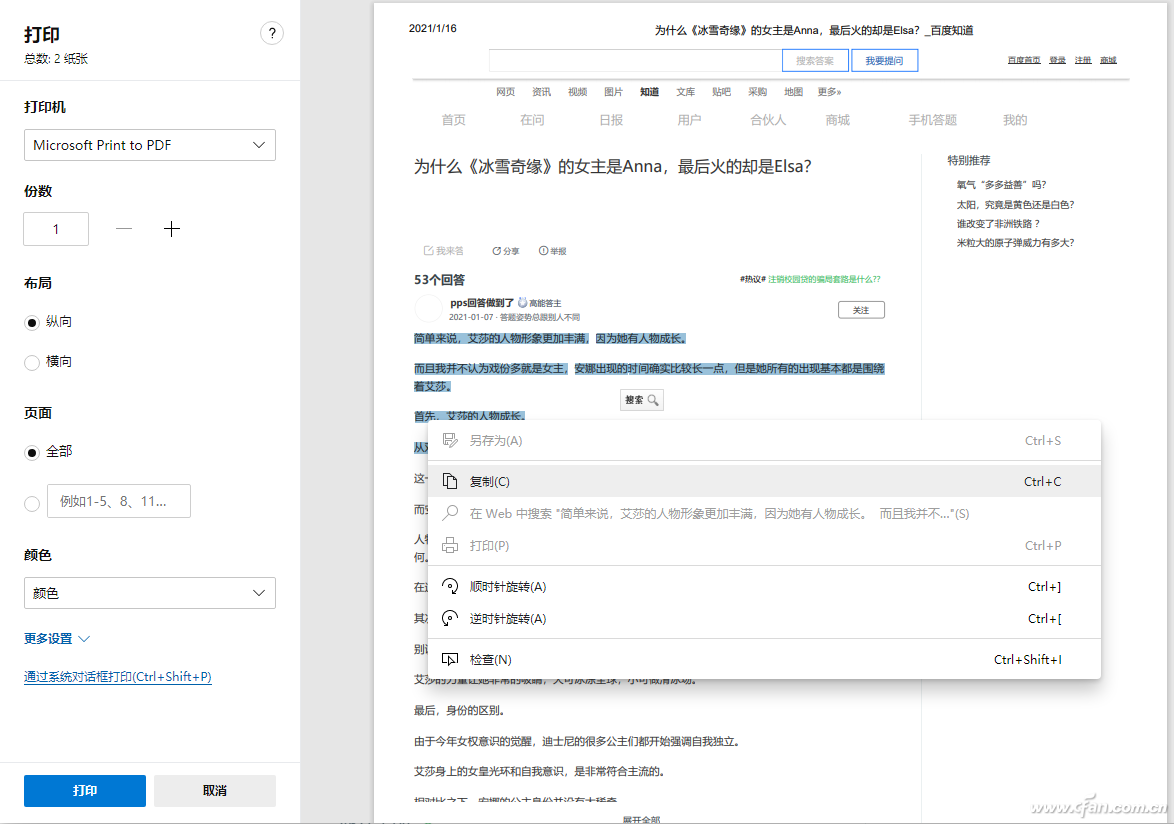Click the 我来答 edit icon in preview

pyautogui.click(x=429, y=251)
